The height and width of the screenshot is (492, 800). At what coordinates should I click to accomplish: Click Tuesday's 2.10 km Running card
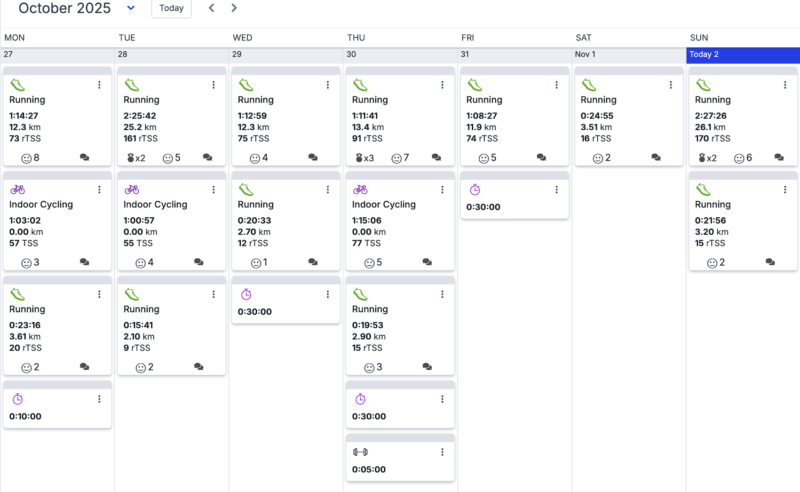click(171, 330)
